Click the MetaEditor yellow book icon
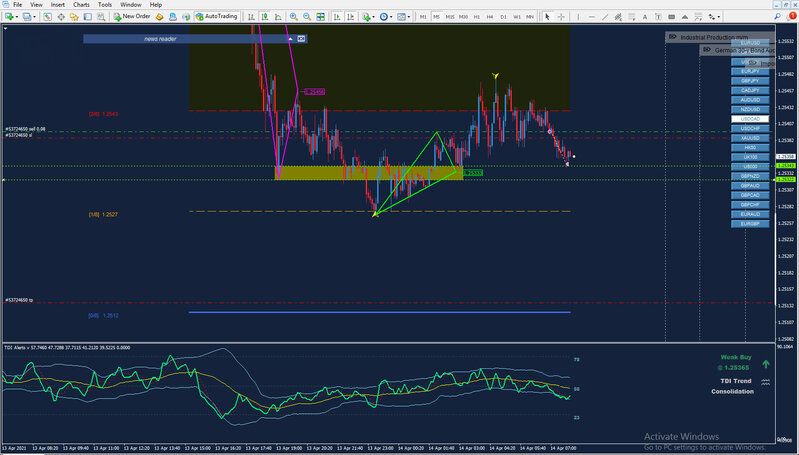This screenshot has width=799, height=455. pos(159,17)
